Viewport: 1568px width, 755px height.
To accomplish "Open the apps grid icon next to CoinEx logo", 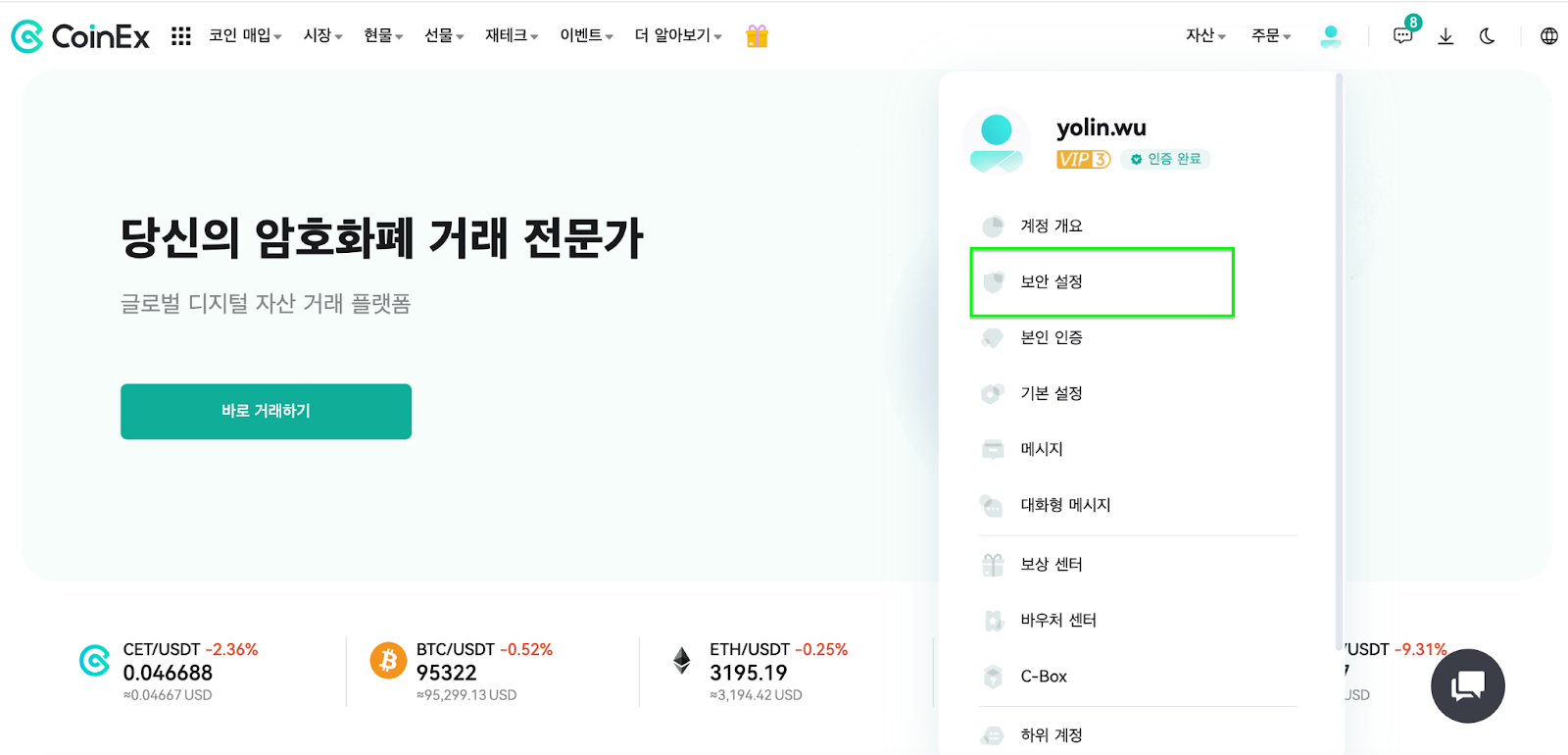I will coord(180,35).
